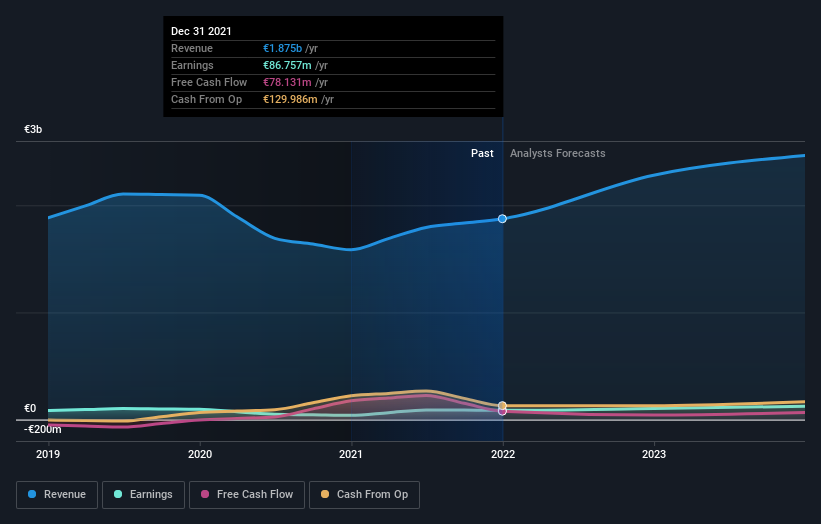Click the 2019 axis label
The width and height of the screenshot is (821, 524).
pos(48,454)
